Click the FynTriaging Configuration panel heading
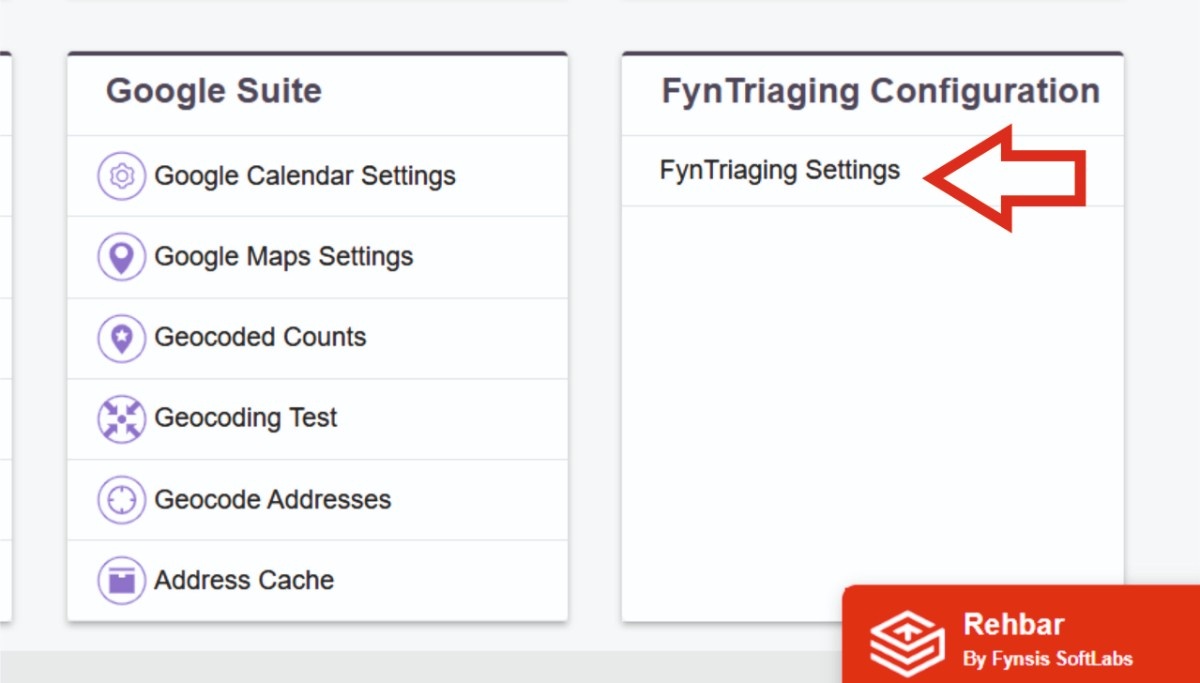The image size is (1200, 683). point(880,91)
